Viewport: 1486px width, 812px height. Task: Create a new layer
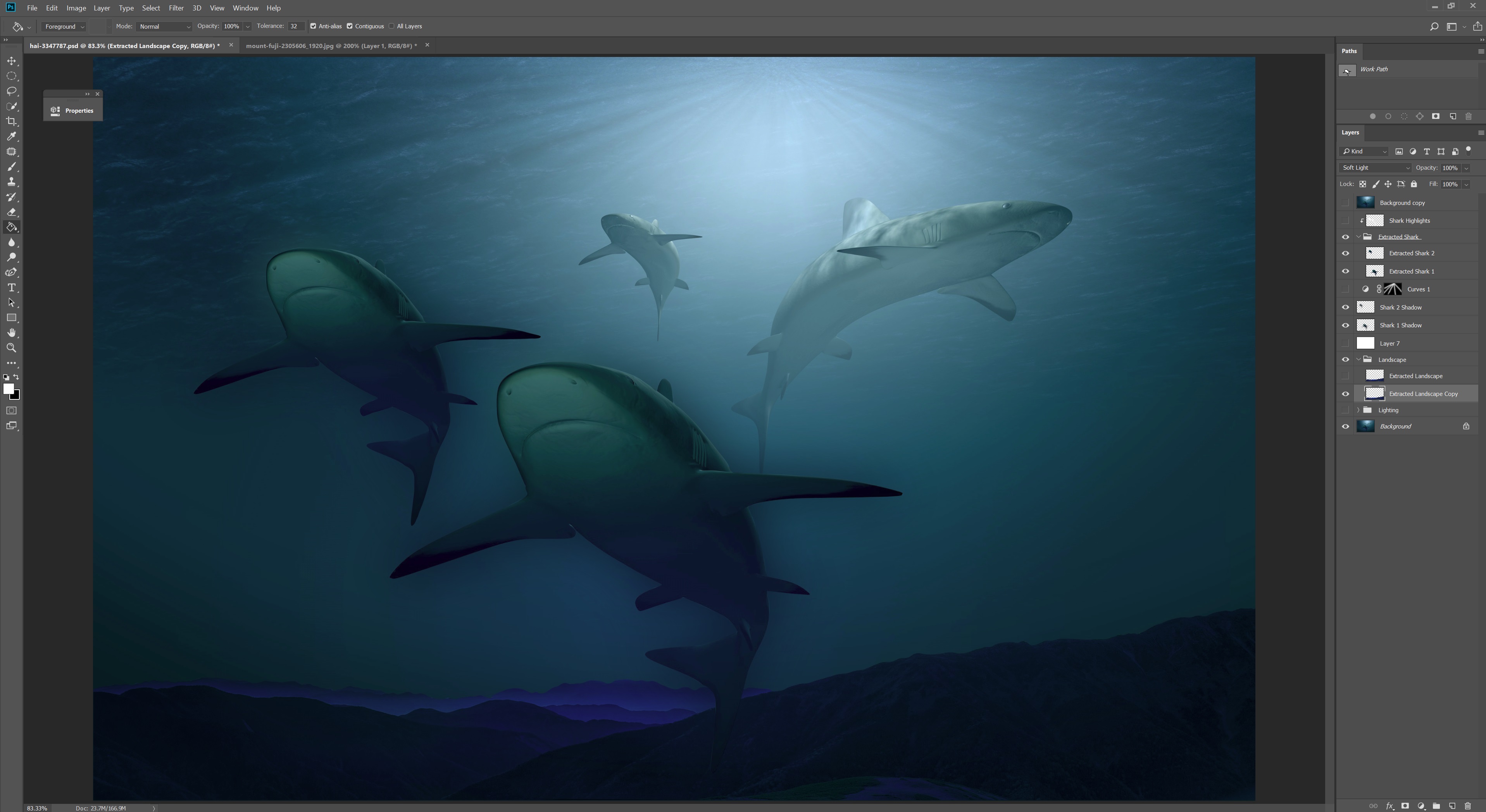(x=1453, y=806)
